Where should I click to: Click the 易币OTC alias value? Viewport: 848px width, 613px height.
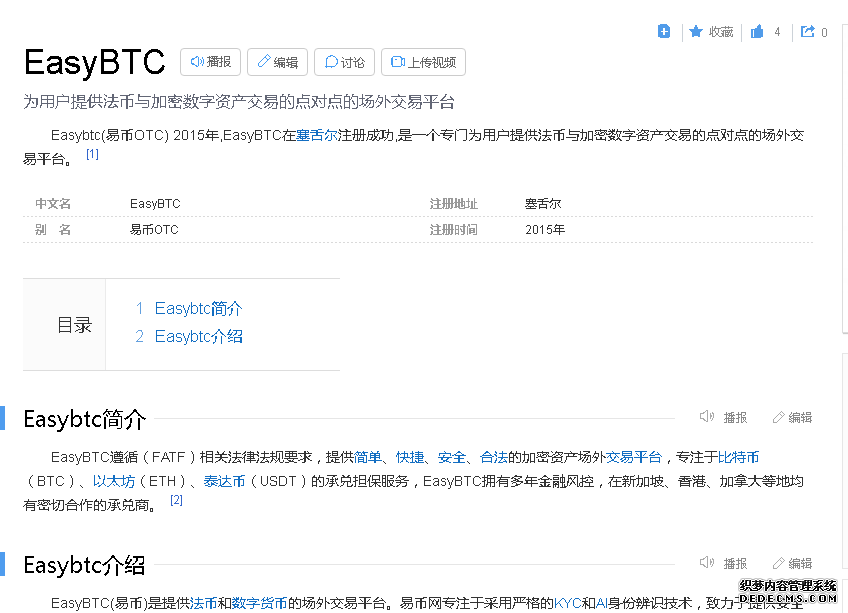(154, 230)
